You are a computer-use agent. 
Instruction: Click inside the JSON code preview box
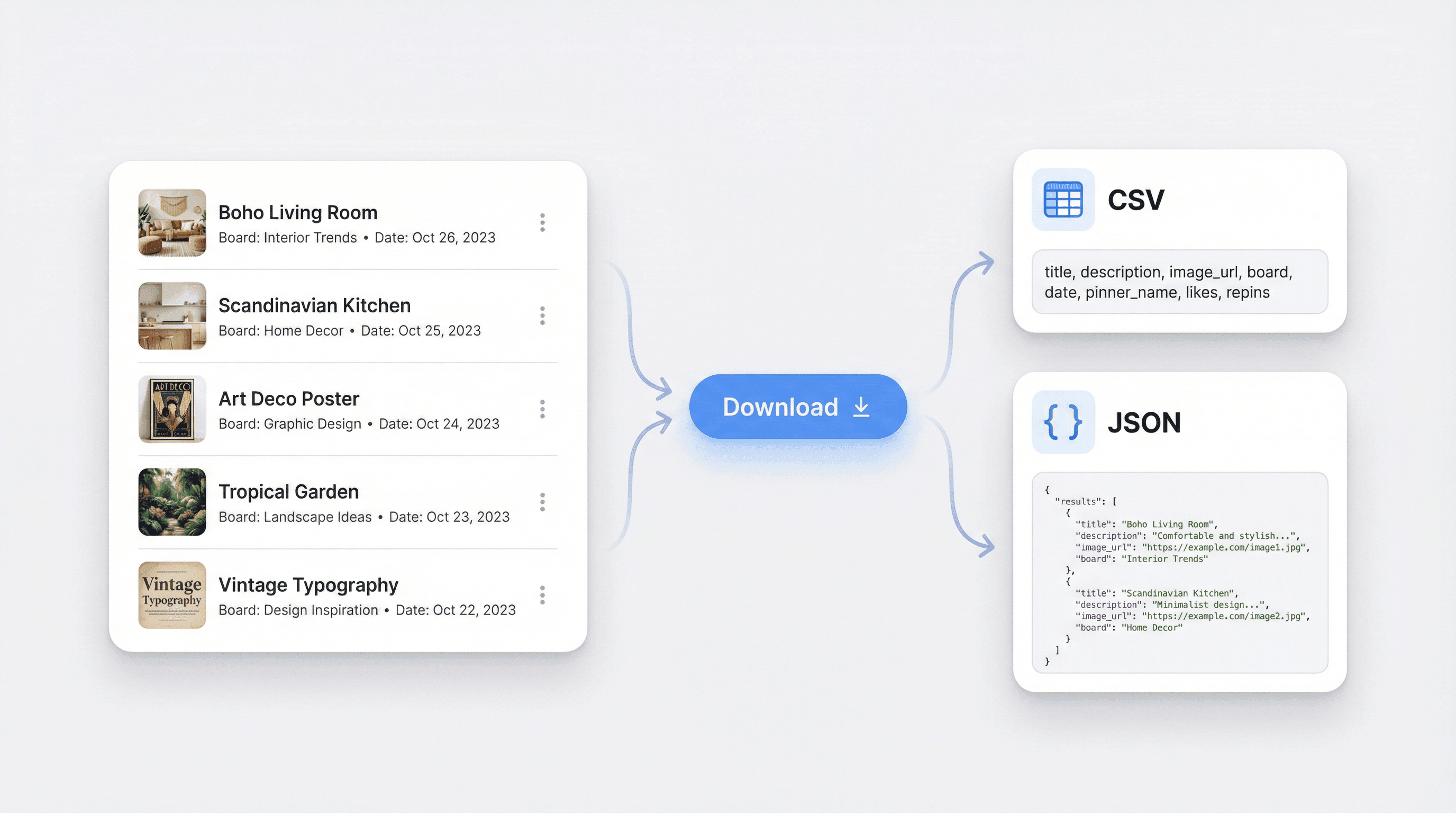(x=1179, y=573)
